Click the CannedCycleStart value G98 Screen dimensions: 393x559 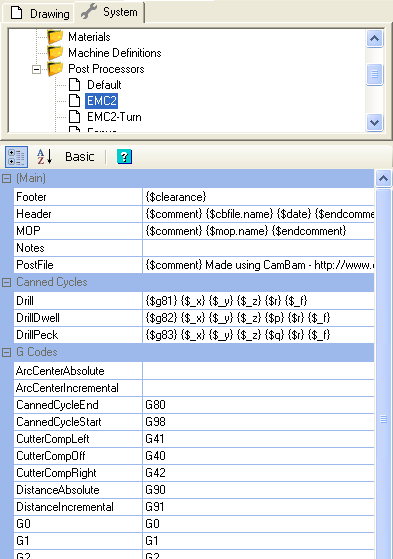[258, 422]
